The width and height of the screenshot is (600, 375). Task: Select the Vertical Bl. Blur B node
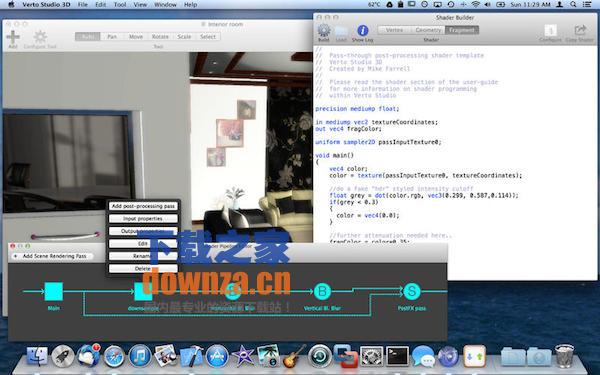(x=322, y=292)
